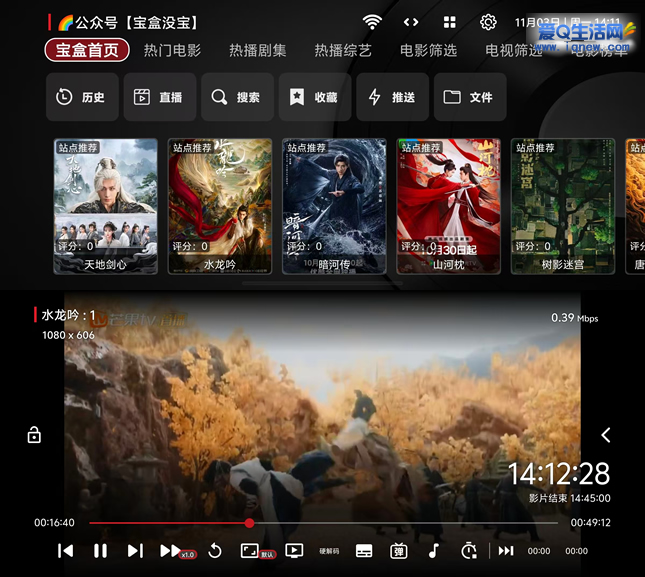The width and height of the screenshot is (645, 577).
Task: Click the 公众号【宝盒没宝】 header title
Action: click(128, 23)
